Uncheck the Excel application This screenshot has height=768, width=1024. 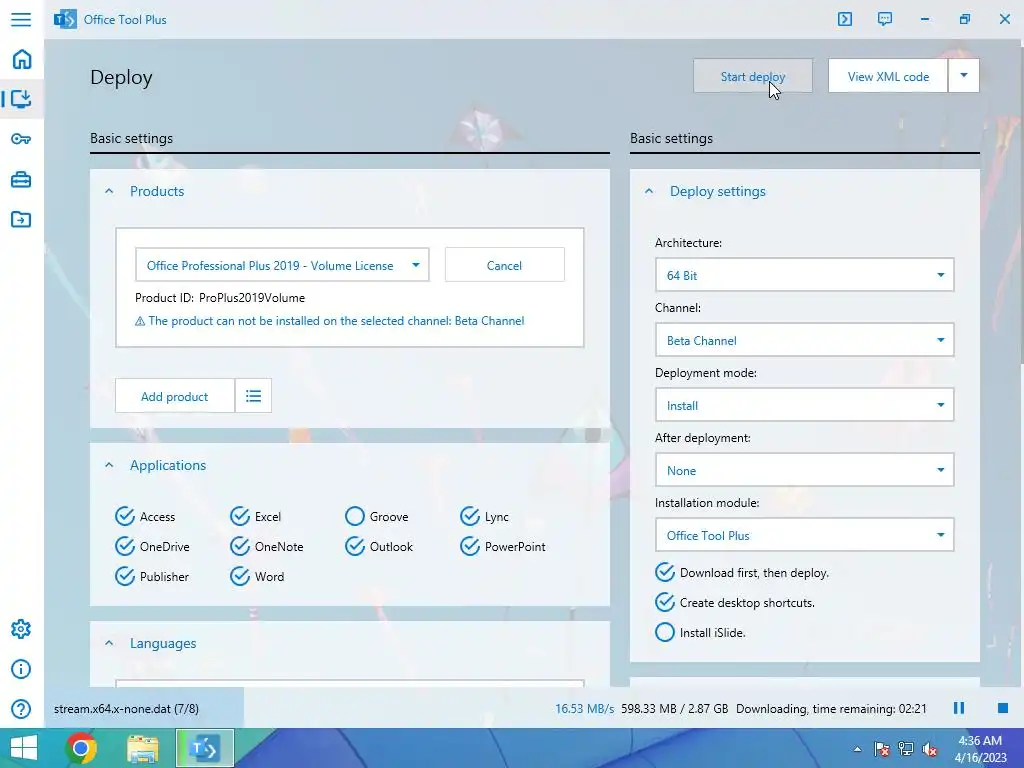(x=255, y=517)
